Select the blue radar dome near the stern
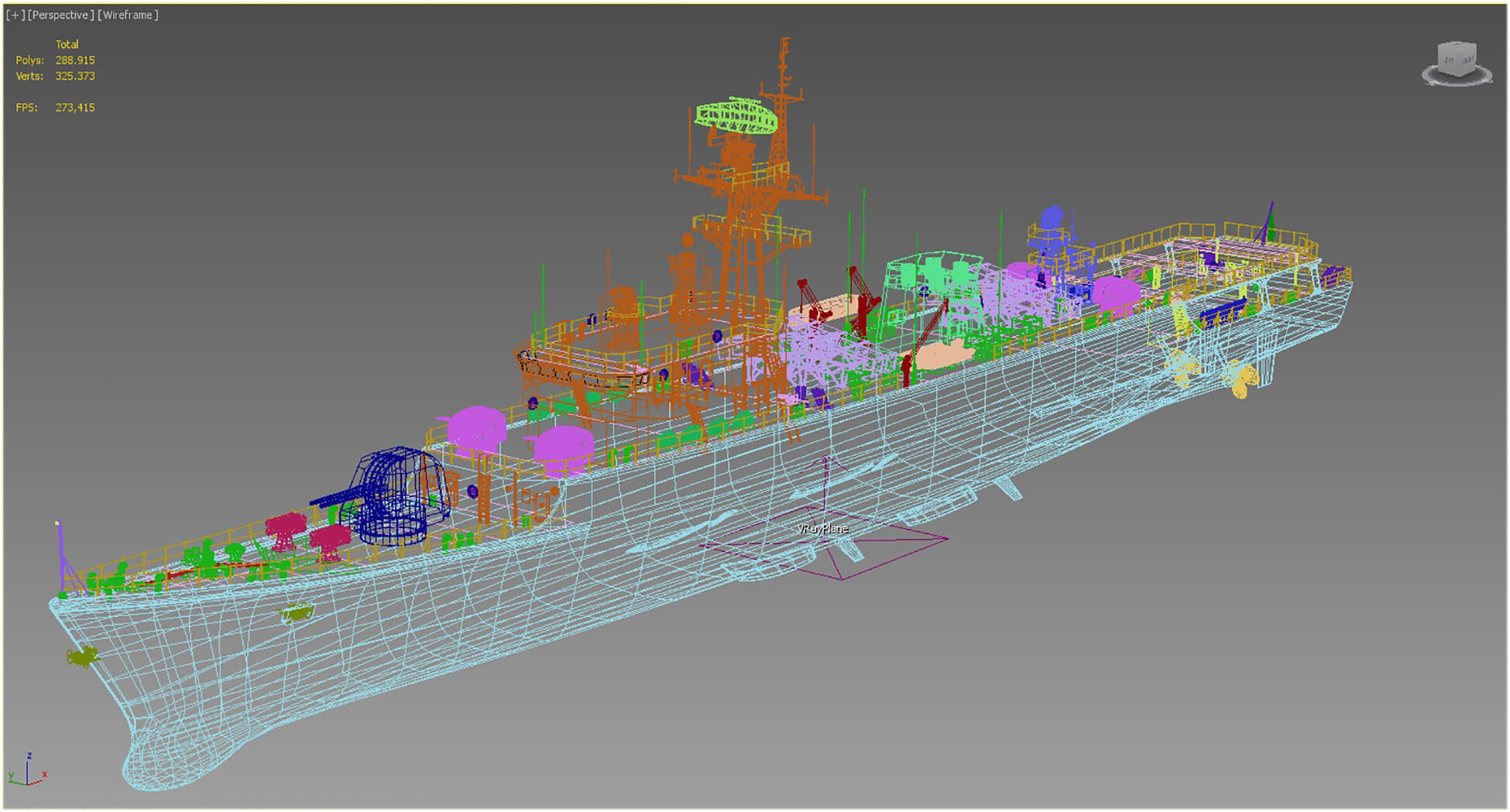The height and width of the screenshot is (812, 1510). pos(1052,218)
